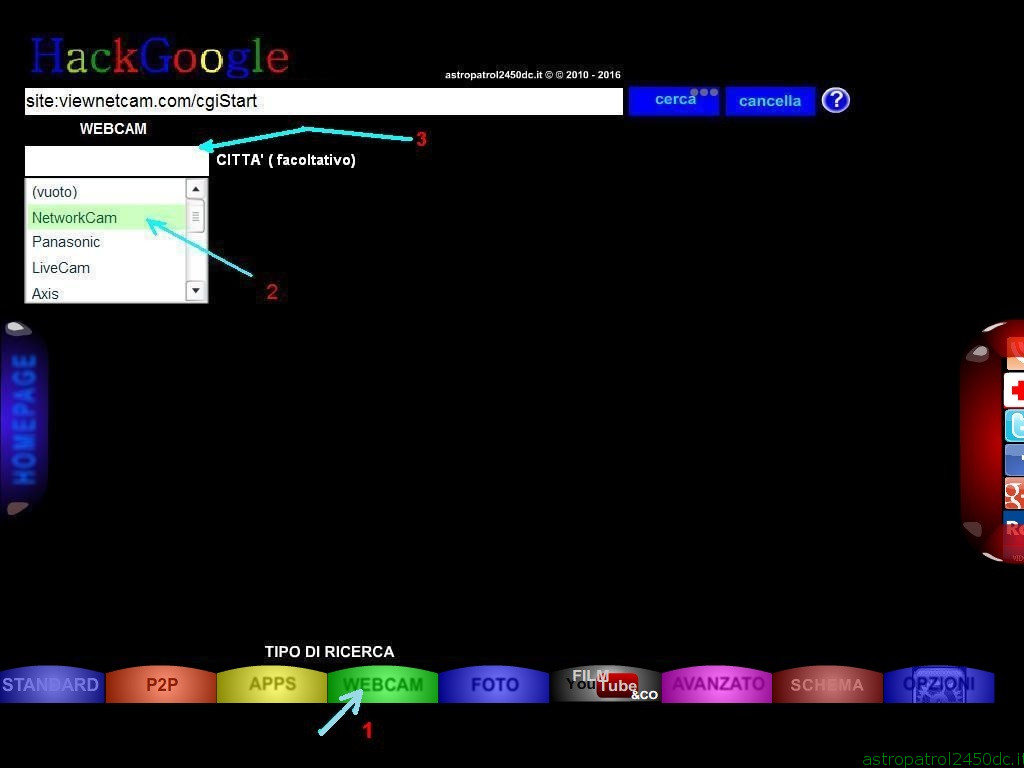The height and width of the screenshot is (768, 1024).
Task: Focus the empty field above the webcam list
Action: (116, 161)
